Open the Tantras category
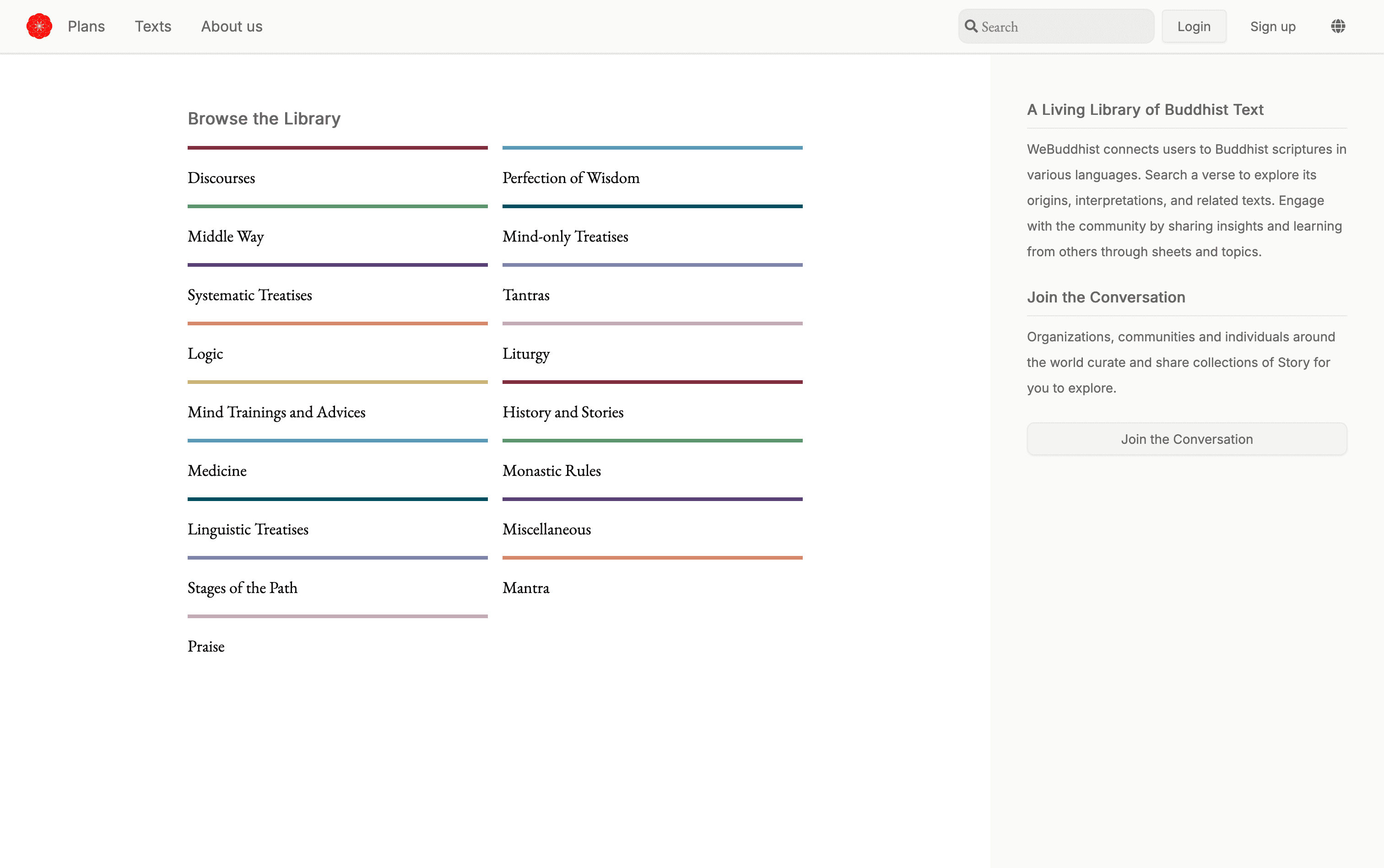 coord(526,295)
